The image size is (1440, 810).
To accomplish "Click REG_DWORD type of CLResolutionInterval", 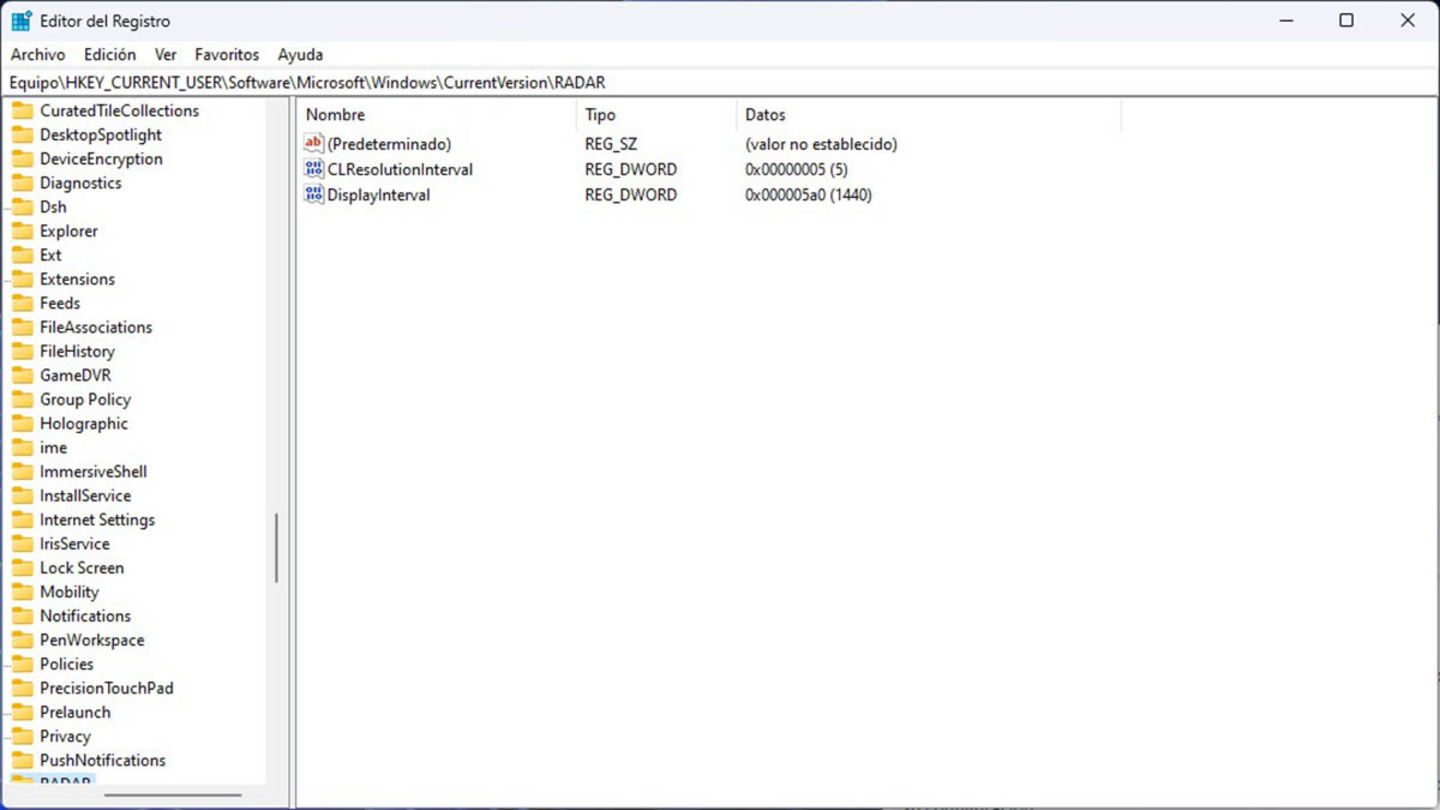I will tap(631, 170).
